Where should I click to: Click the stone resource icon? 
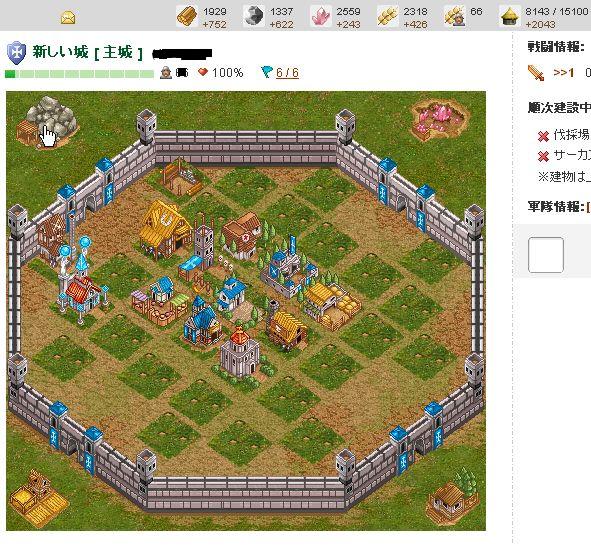tap(254, 17)
